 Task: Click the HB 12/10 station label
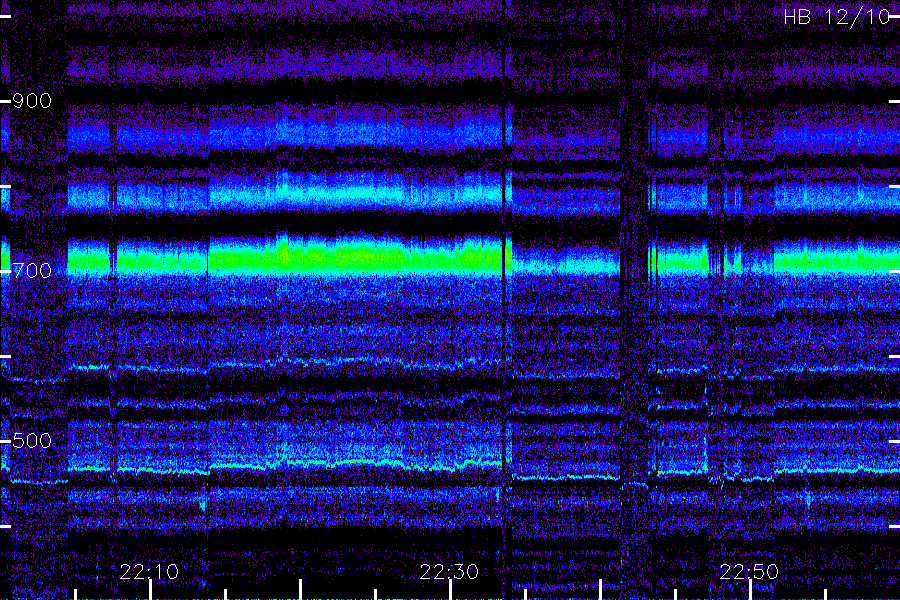837,17
